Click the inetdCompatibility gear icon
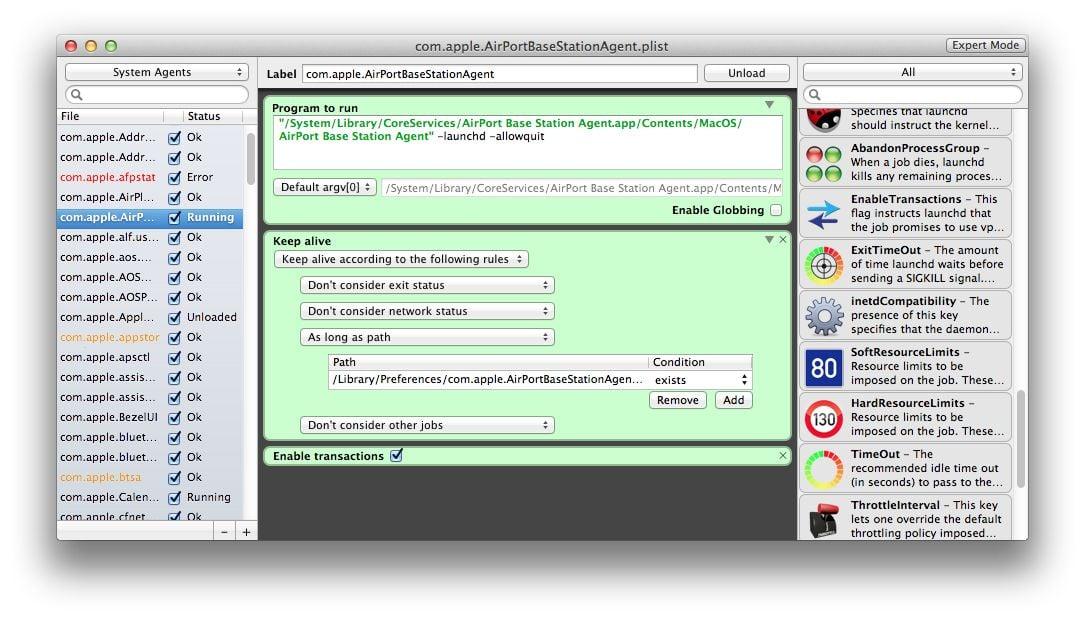Image resolution: width=1085 pixels, height=619 pixels. point(823,316)
